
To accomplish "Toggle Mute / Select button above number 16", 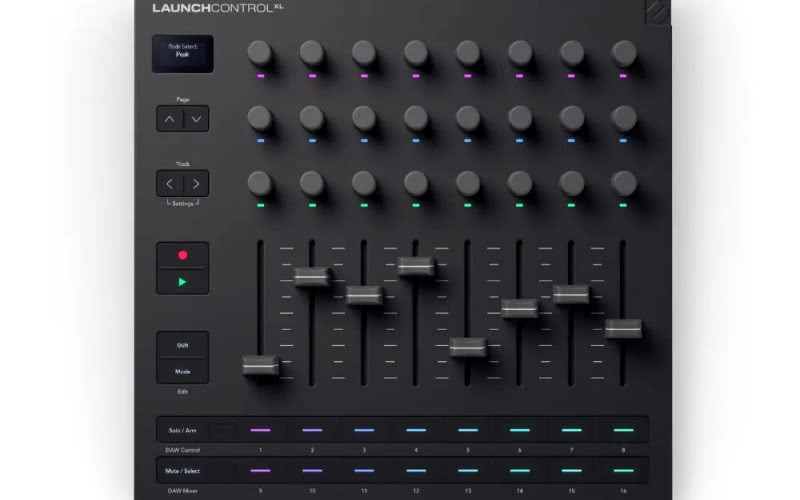I will click(623, 471).
